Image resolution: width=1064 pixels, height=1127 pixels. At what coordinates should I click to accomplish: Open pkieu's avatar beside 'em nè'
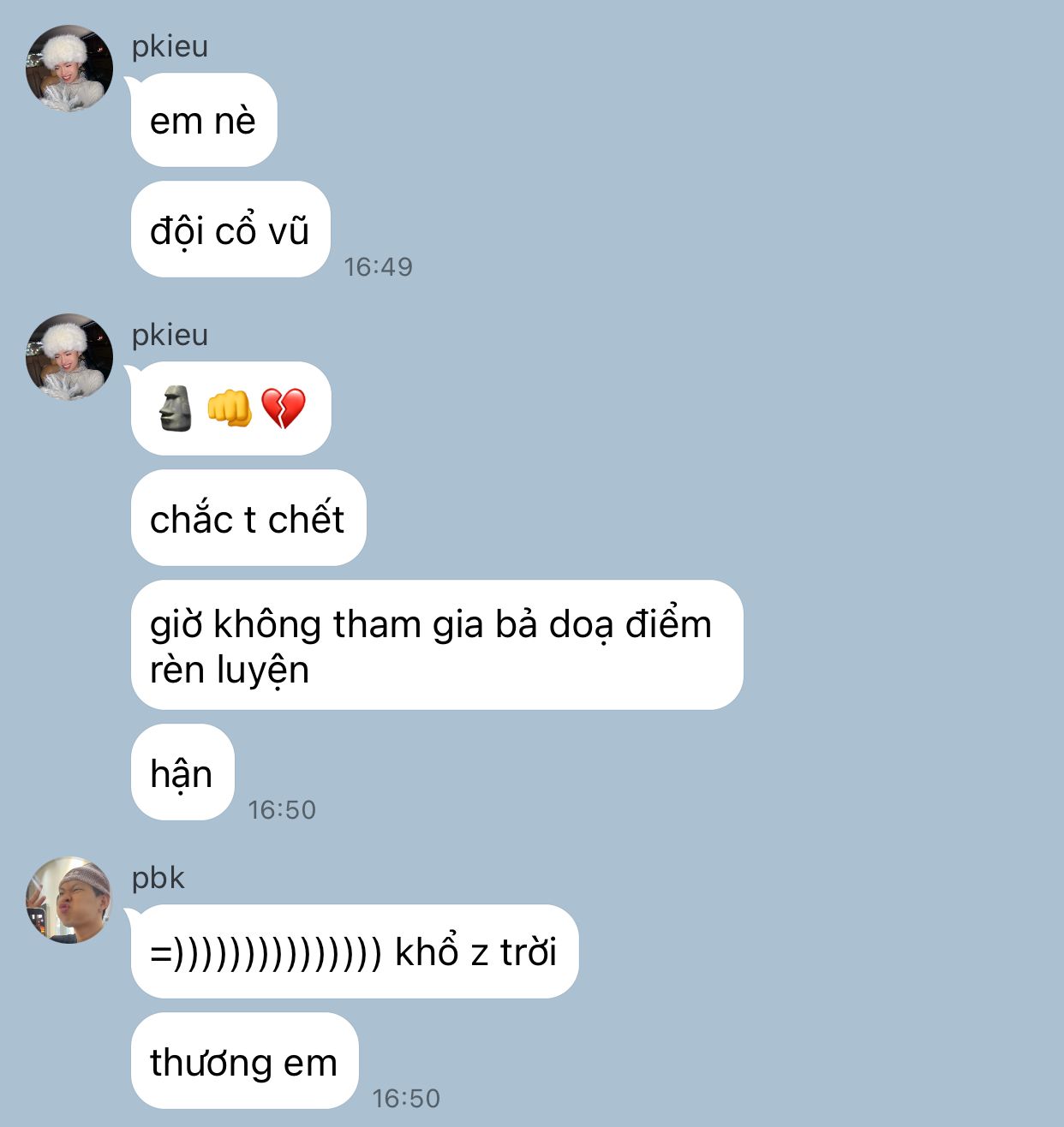tap(69, 69)
